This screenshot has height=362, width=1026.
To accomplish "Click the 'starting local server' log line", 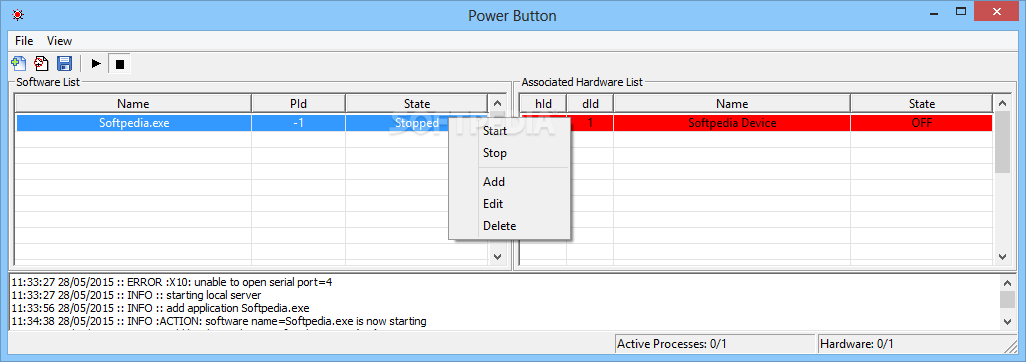I will pyautogui.click(x=136, y=295).
